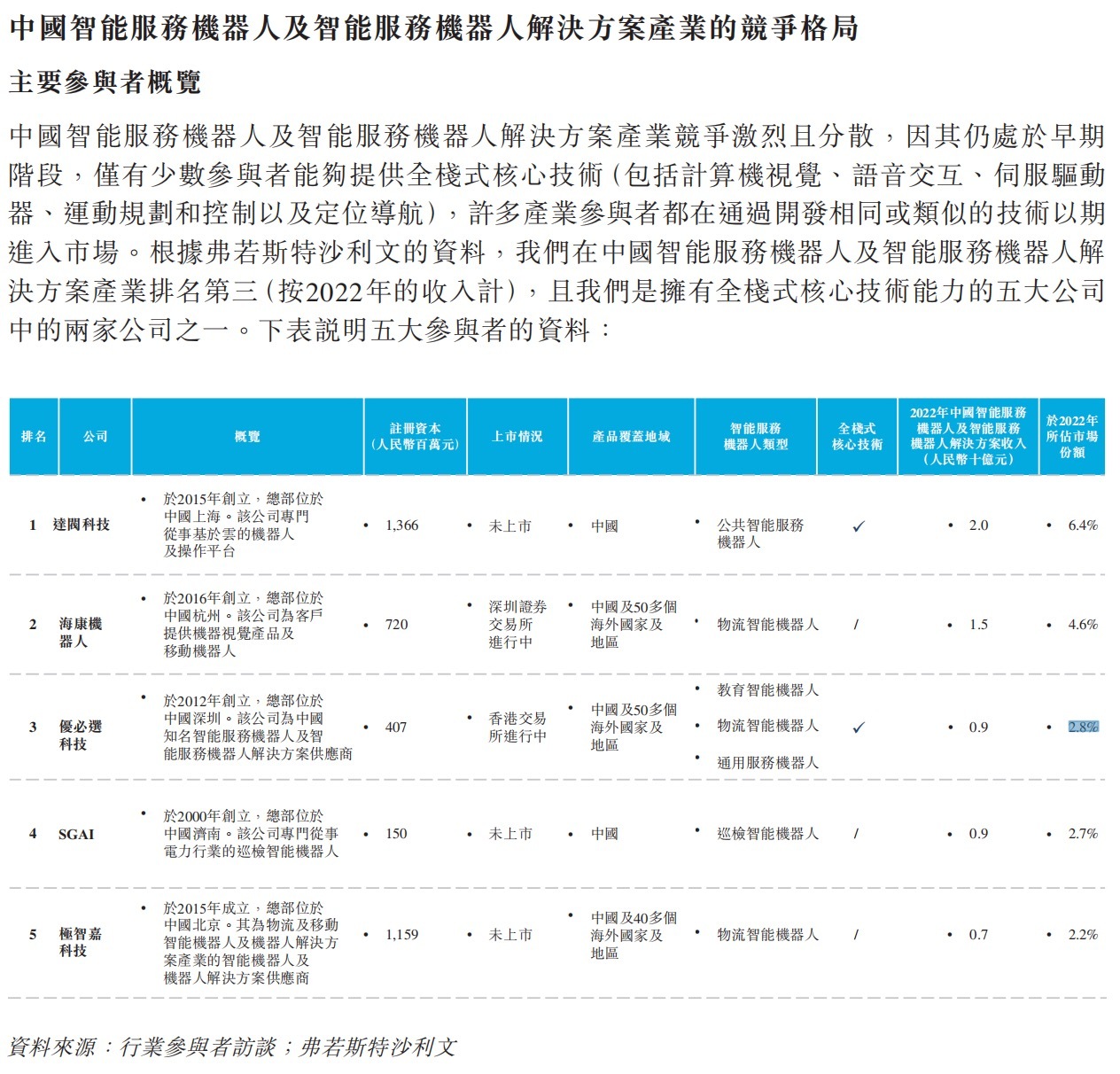Screen dimensions: 1120x1074
Task: Click the highlighted market share 2.8%
Action: click(1083, 728)
